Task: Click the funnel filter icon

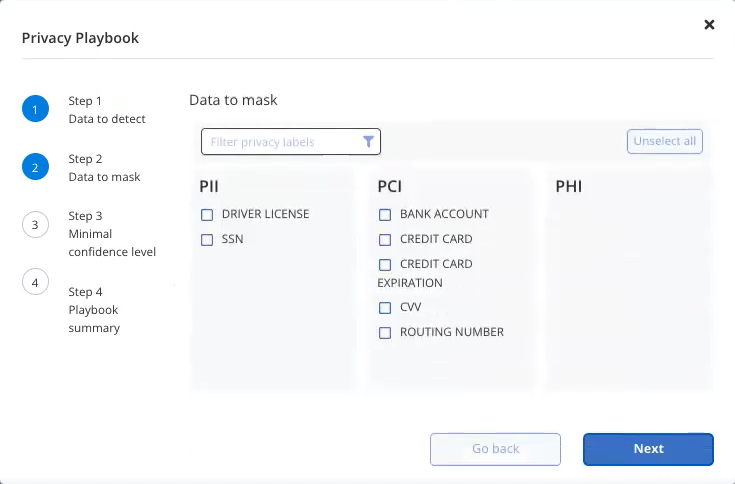Action: (x=368, y=141)
